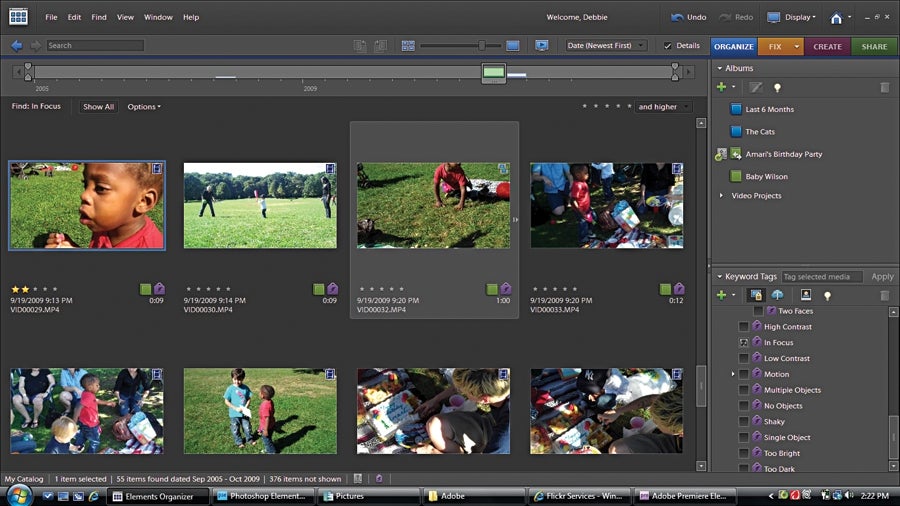Delete album with Albums trash icon
Viewport: 900px width, 506px height.
(x=885, y=87)
